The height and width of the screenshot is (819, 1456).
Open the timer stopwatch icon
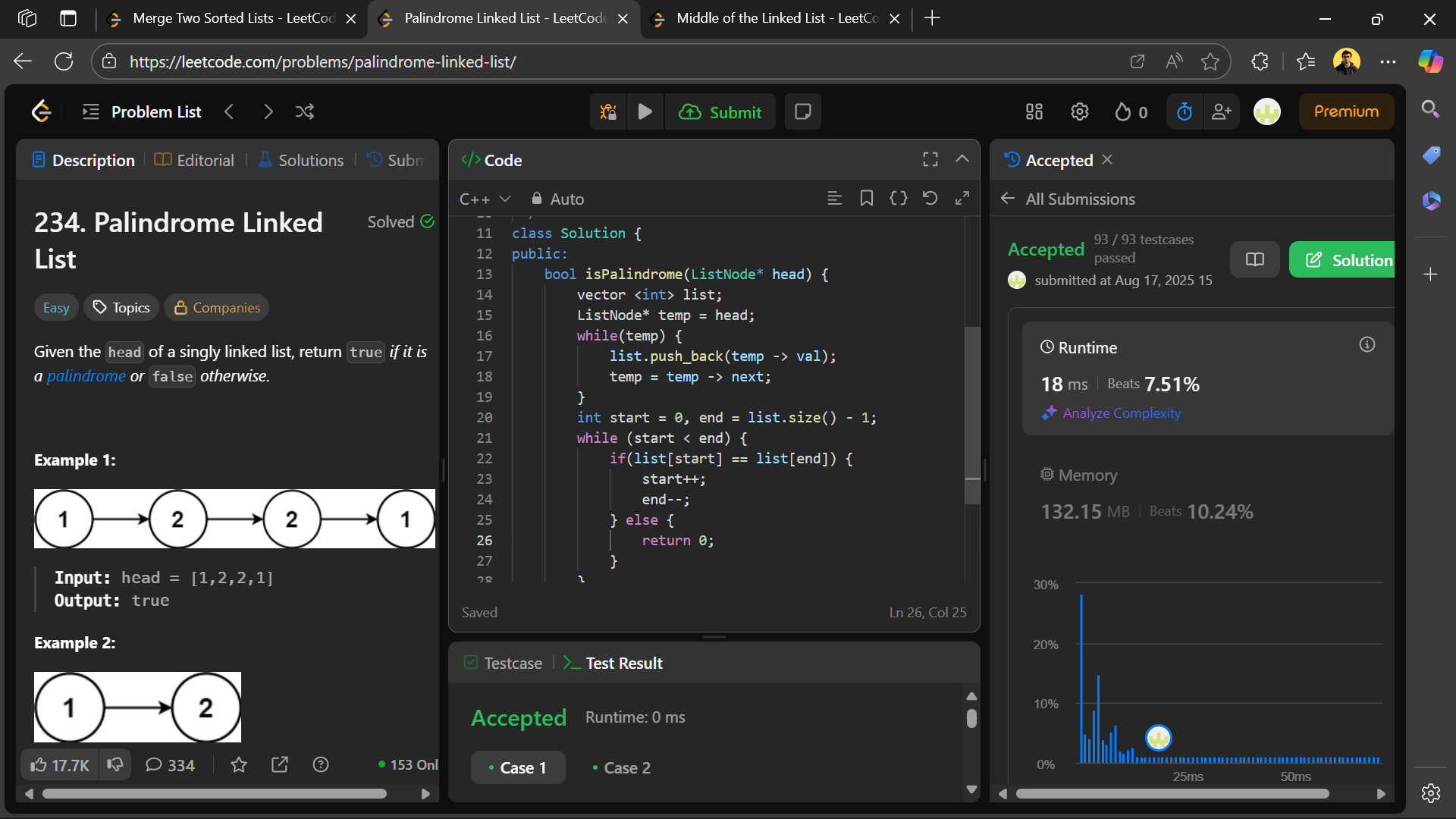(1184, 112)
